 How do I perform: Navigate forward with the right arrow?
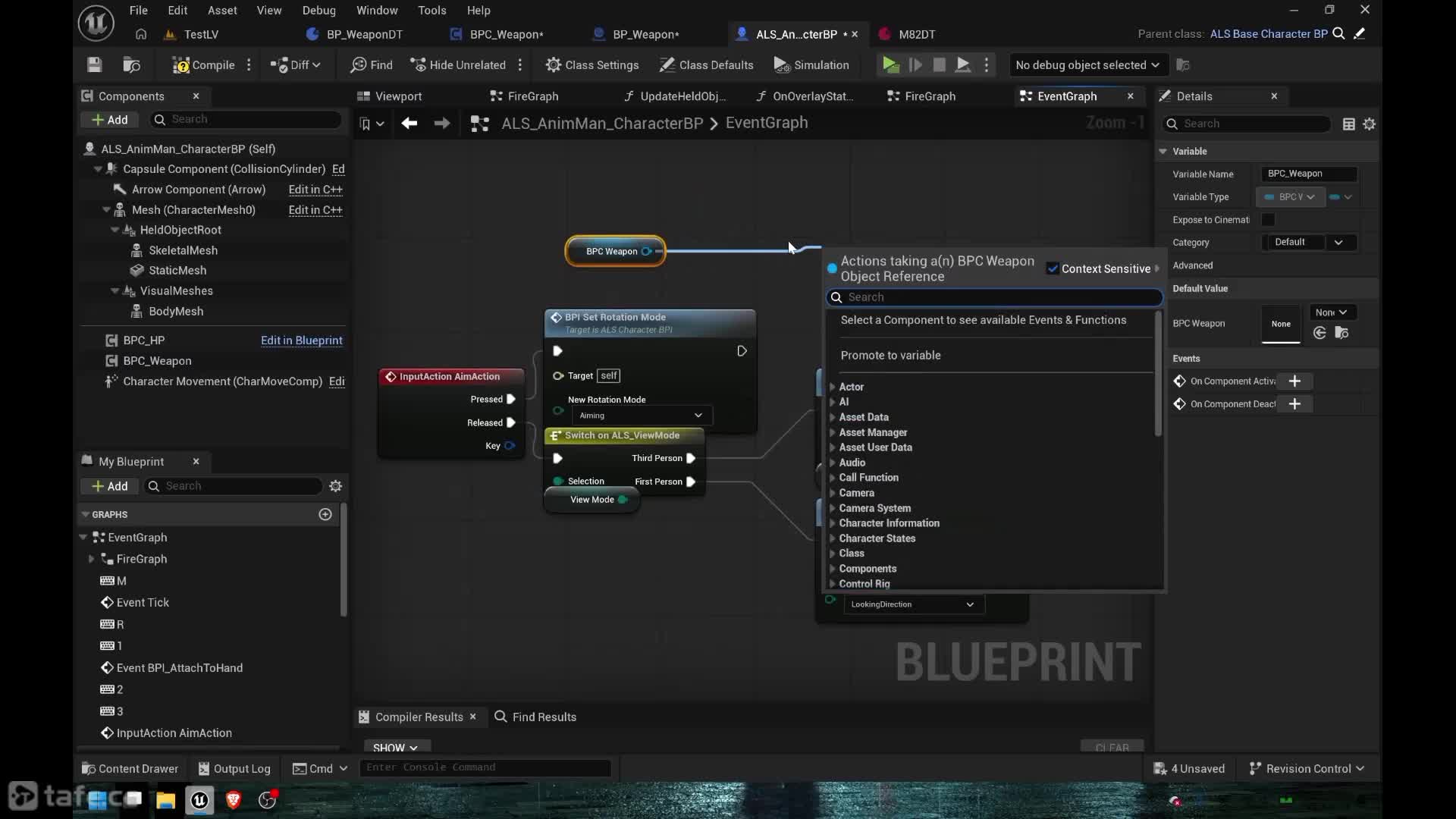[442, 123]
